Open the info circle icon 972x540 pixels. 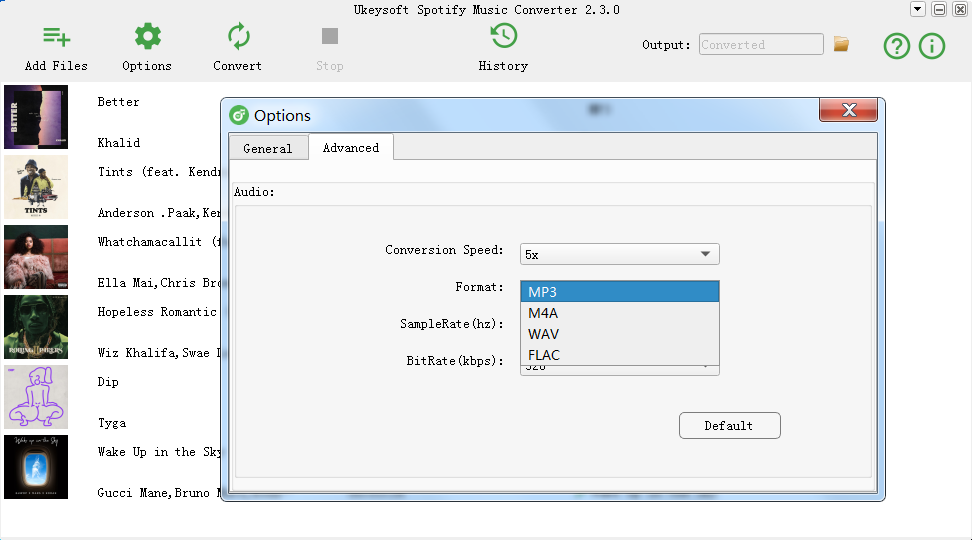pos(932,46)
